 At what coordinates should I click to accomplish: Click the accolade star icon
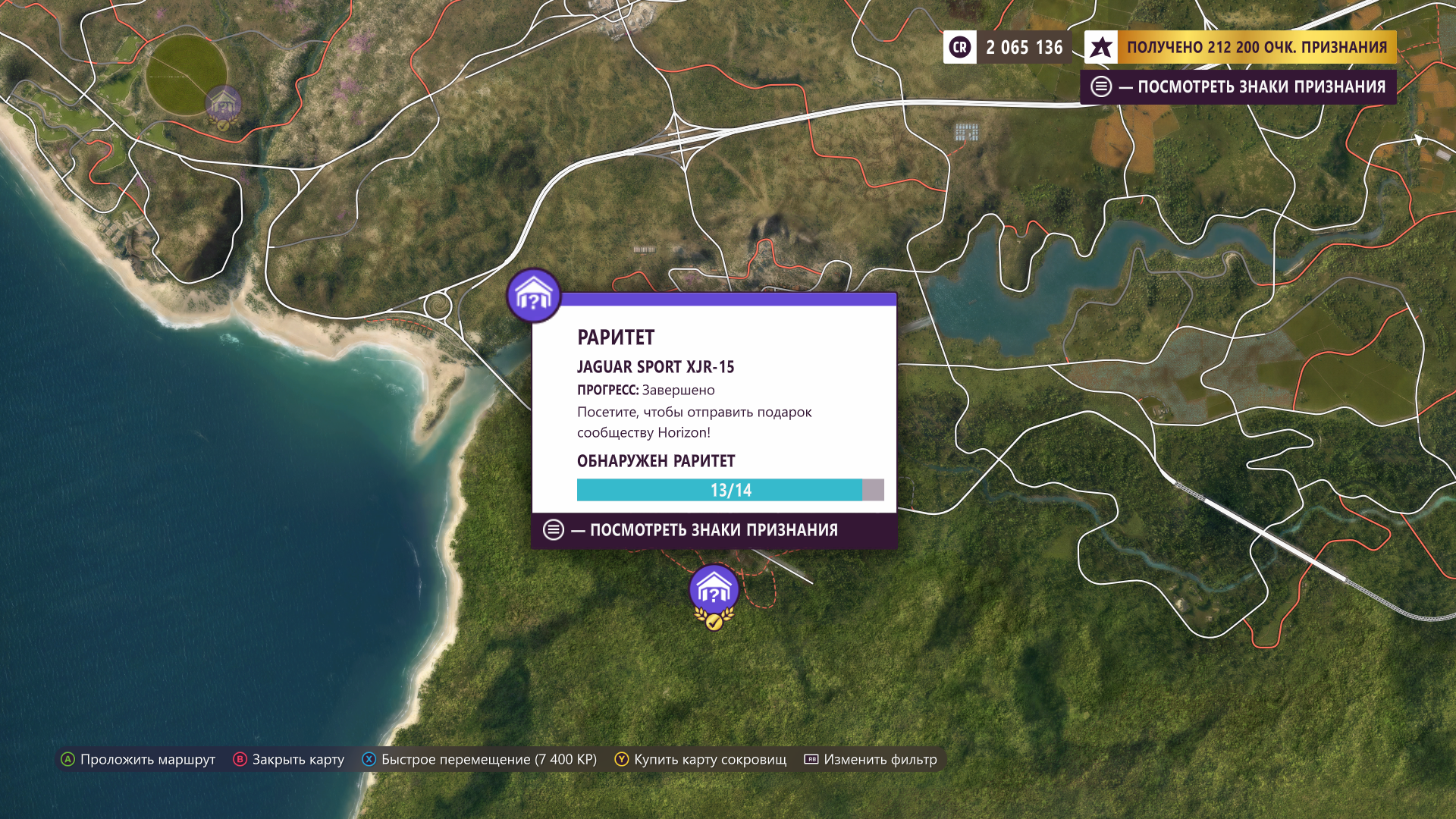click(1101, 47)
